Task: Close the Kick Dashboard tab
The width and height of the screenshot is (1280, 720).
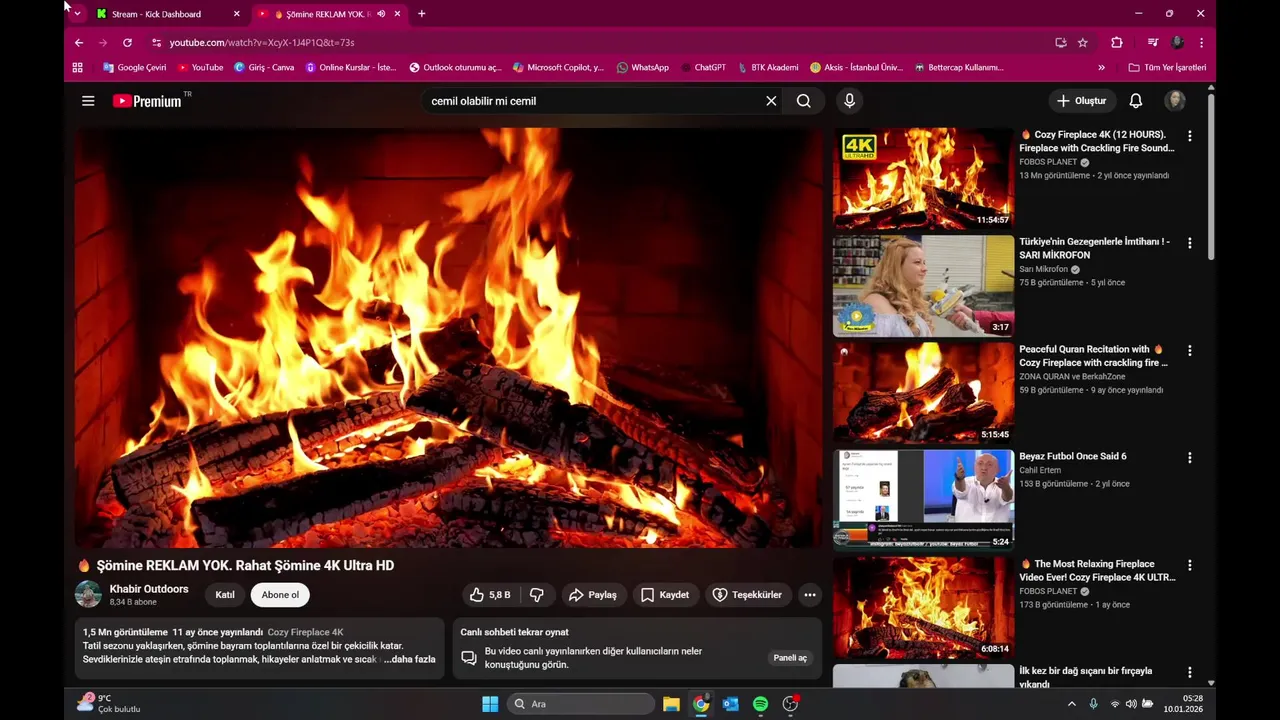Action: point(237,14)
